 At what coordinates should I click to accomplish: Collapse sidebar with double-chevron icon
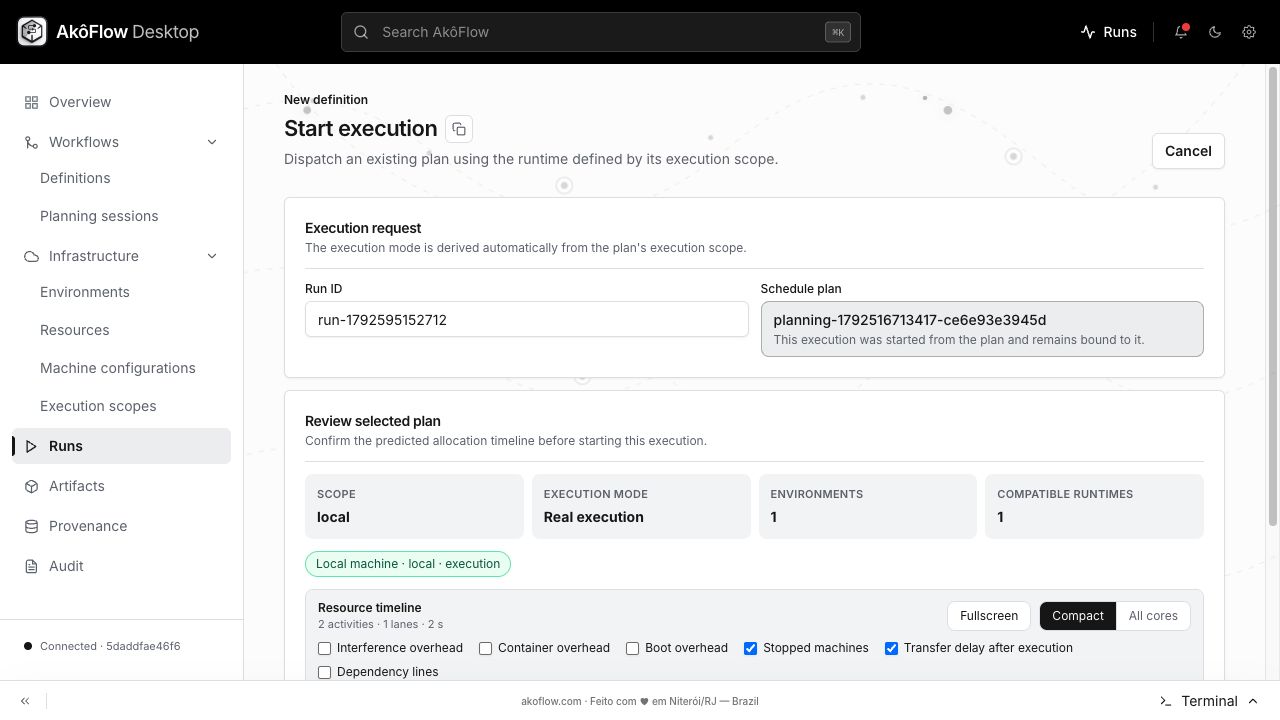point(25,701)
